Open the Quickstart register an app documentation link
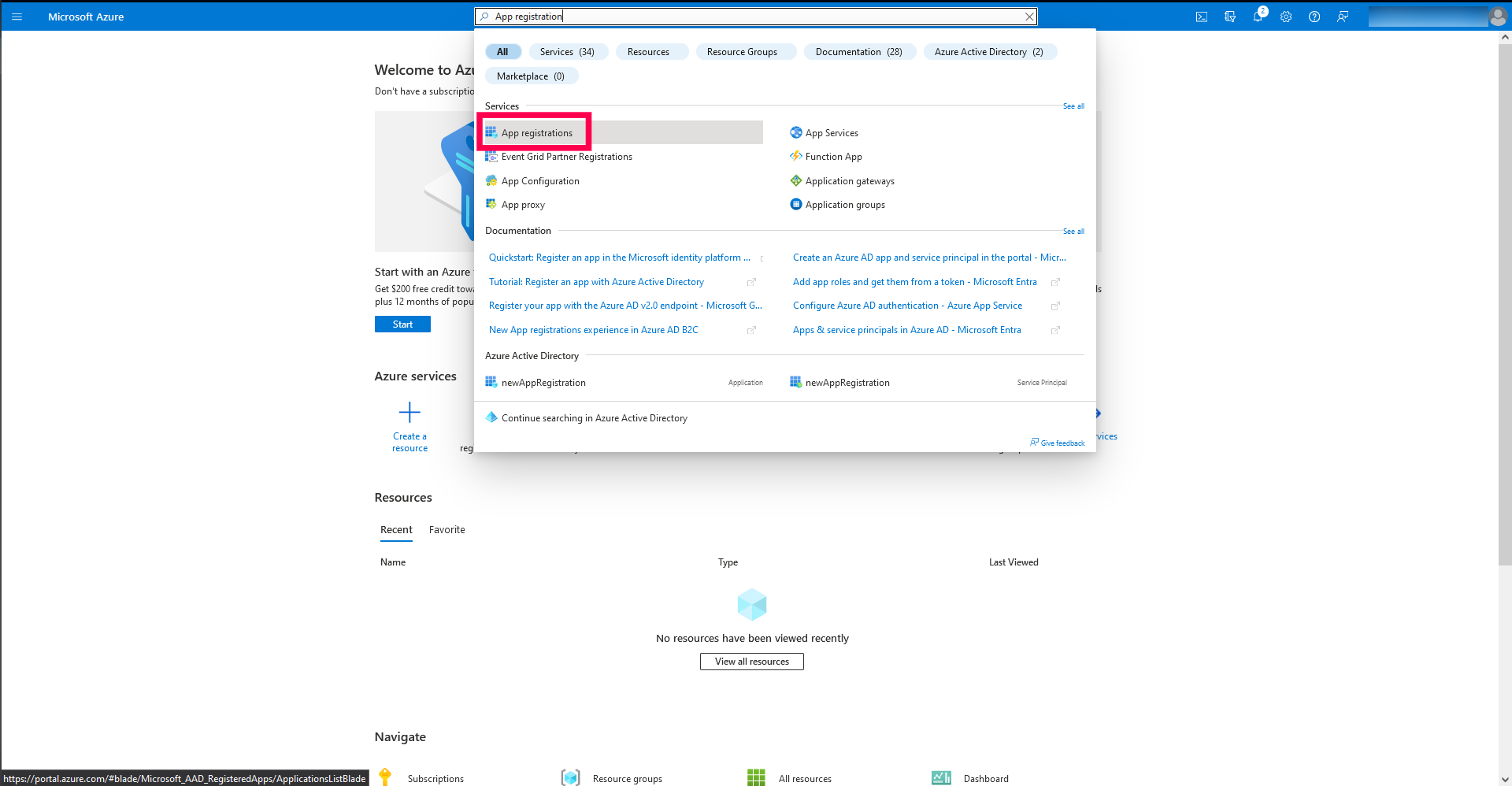Screen dimensions: 1512x786 click(x=619, y=258)
